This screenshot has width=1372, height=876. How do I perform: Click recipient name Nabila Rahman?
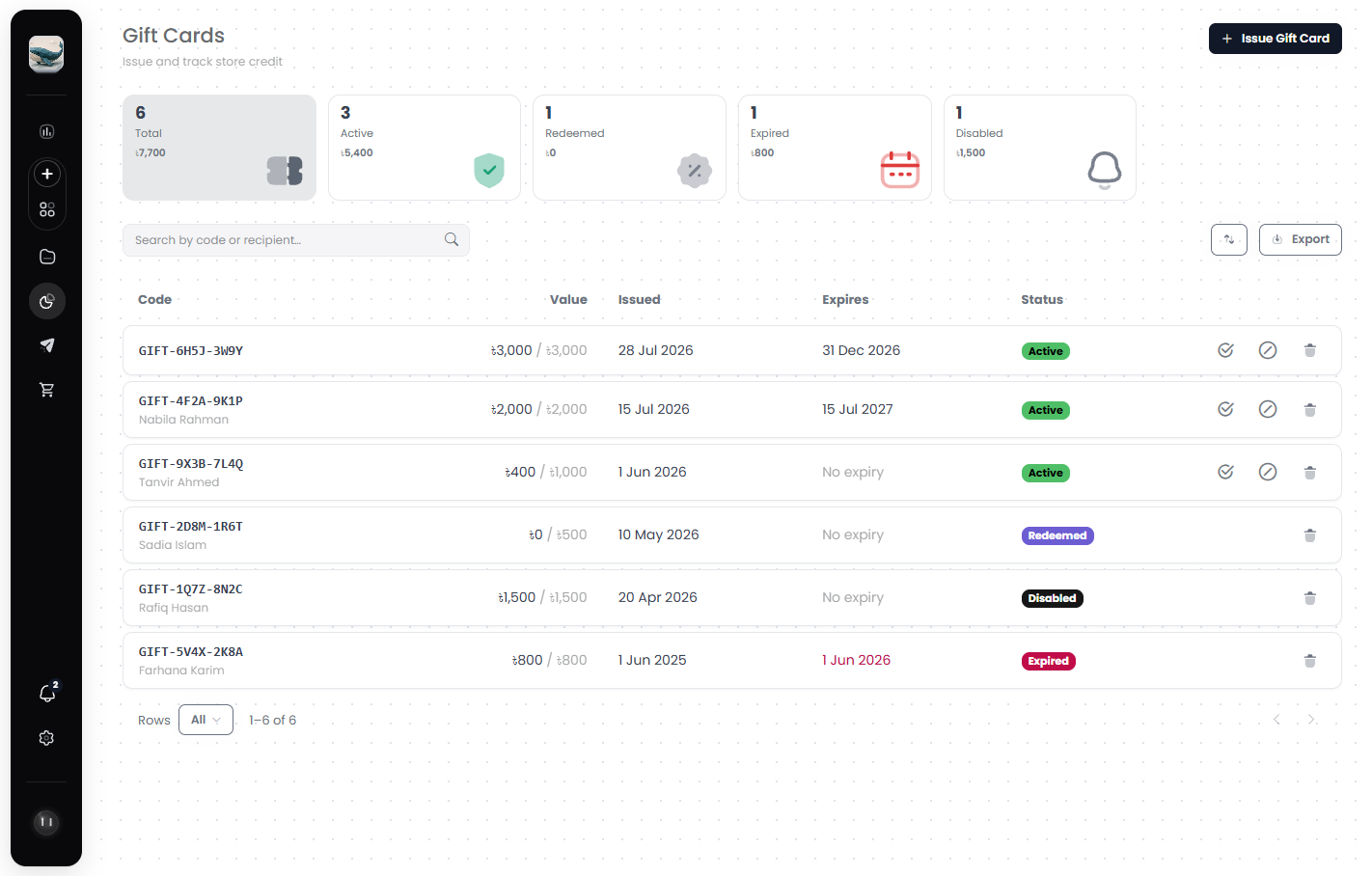click(x=183, y=420)
